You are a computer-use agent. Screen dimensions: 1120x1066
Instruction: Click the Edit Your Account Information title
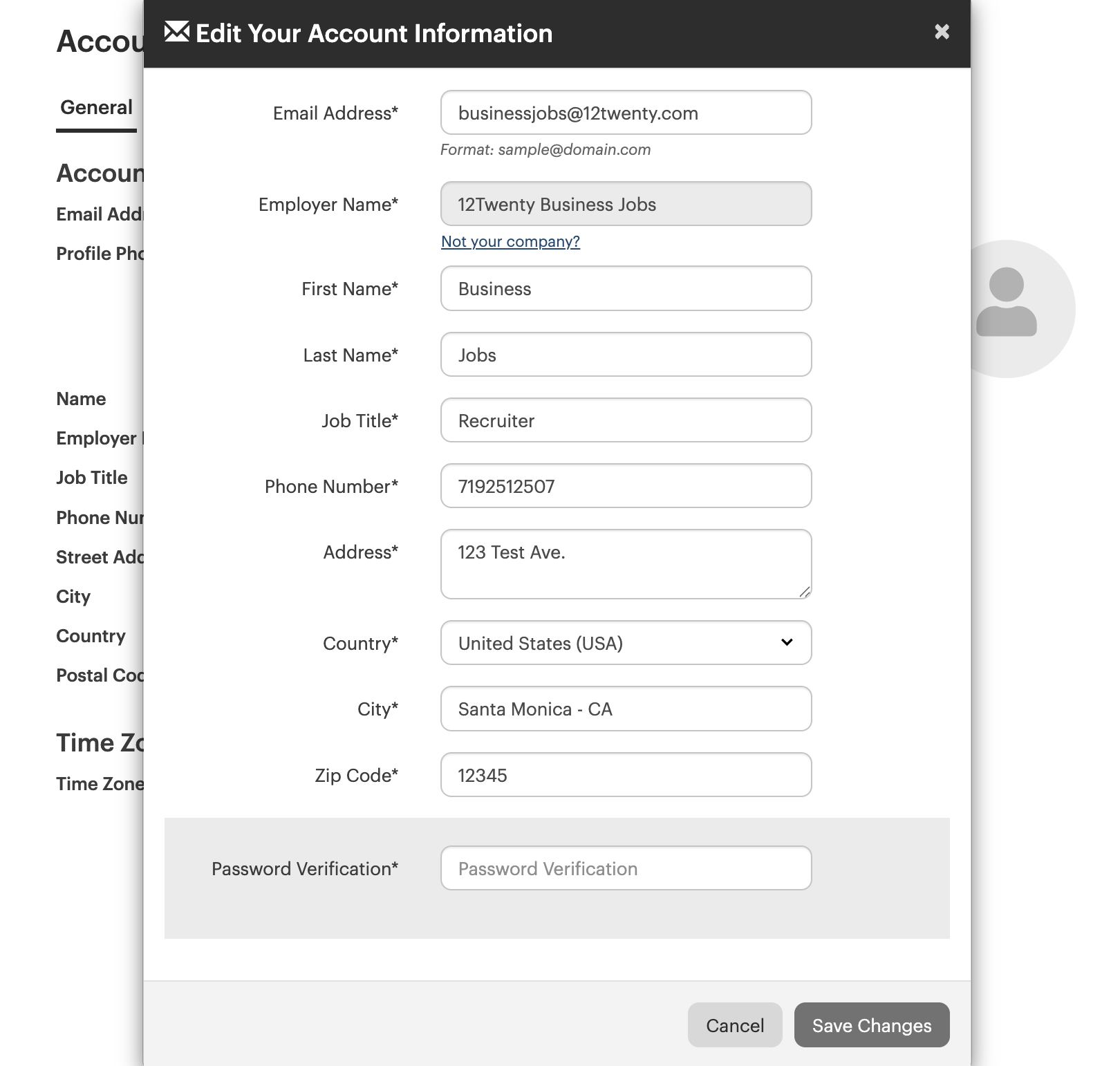click(x=374, y=33)
